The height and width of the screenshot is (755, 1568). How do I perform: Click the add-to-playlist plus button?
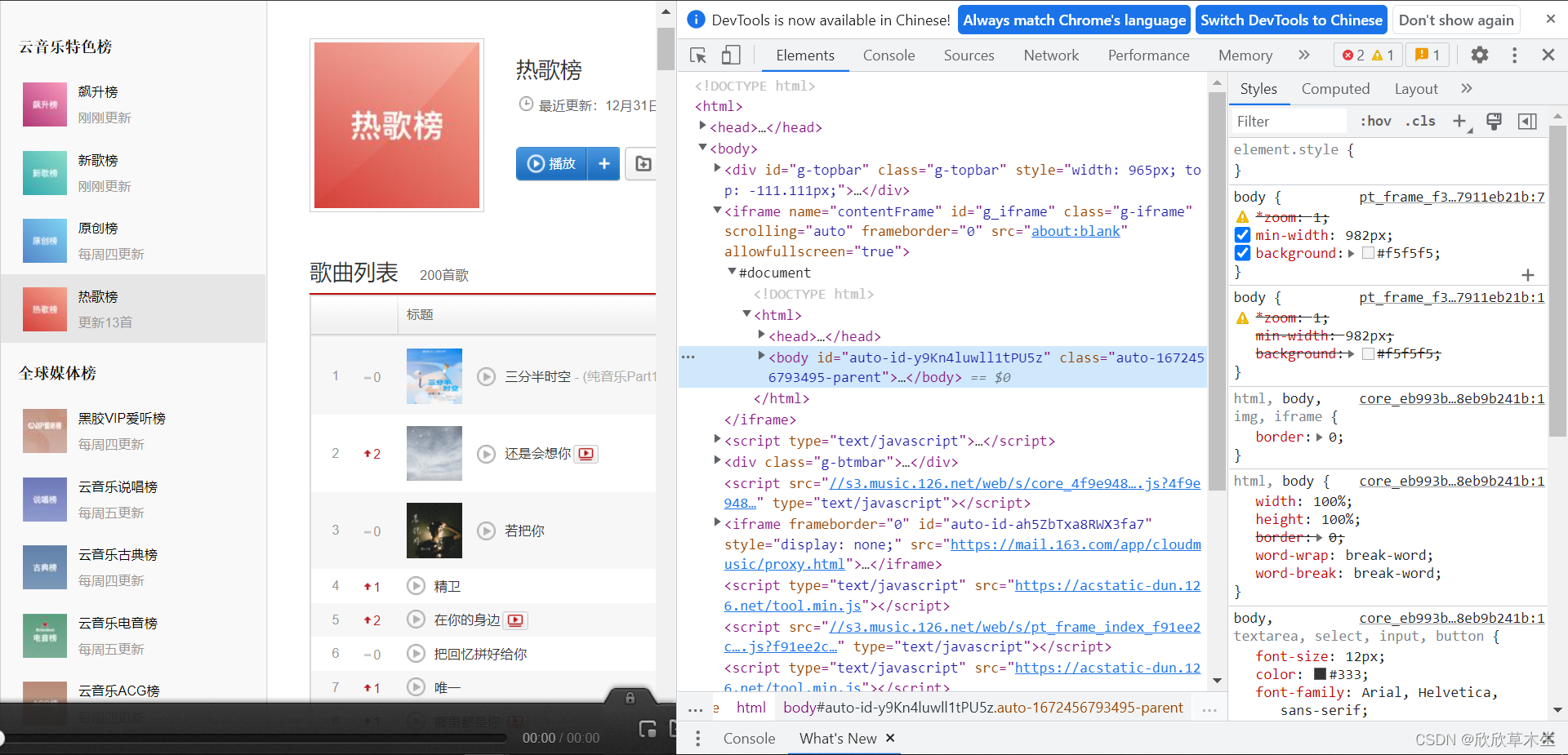pyautogui.click(x=604, y=164)
